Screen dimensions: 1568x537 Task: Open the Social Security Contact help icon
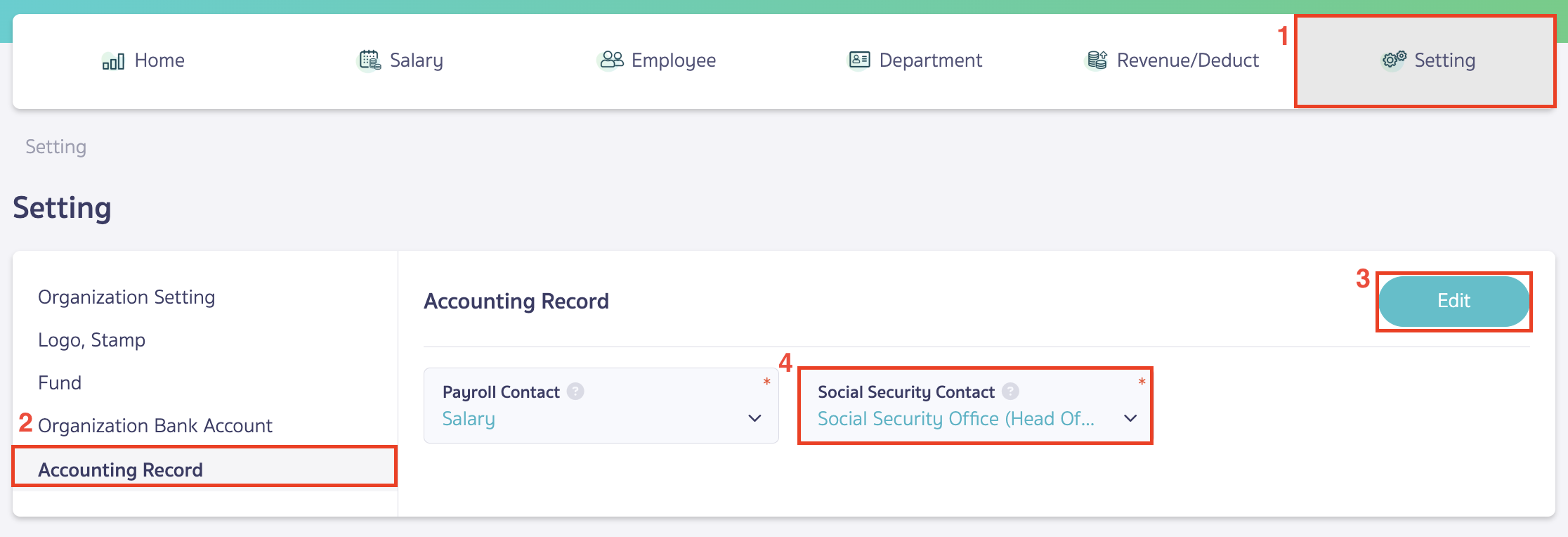point(1010,392)
